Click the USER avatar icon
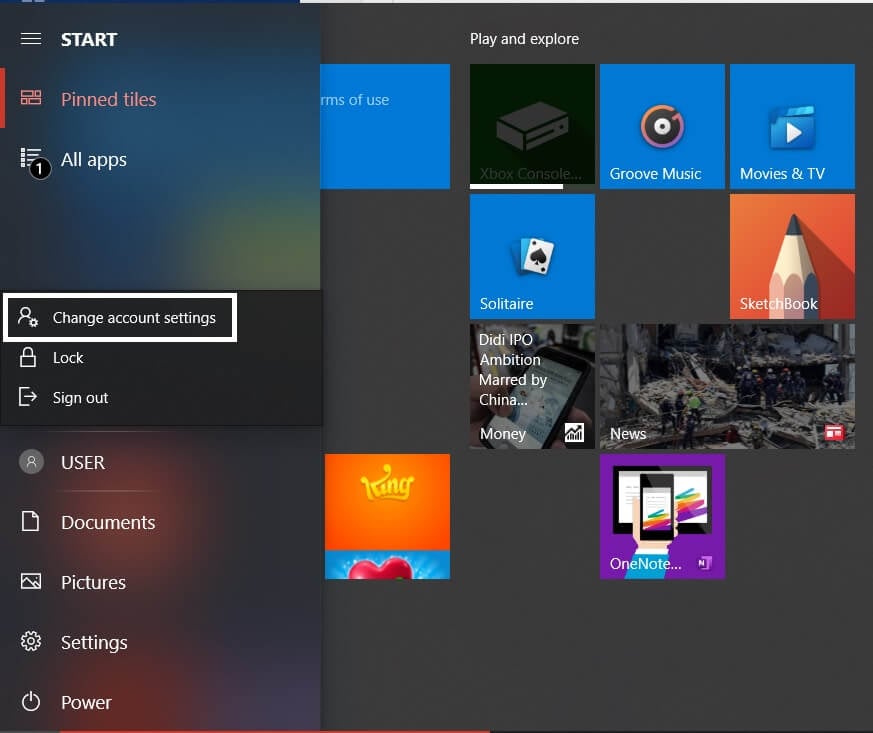Image resolution: width=873 pixels, height=733 pixels. click(x=31, y=461)
